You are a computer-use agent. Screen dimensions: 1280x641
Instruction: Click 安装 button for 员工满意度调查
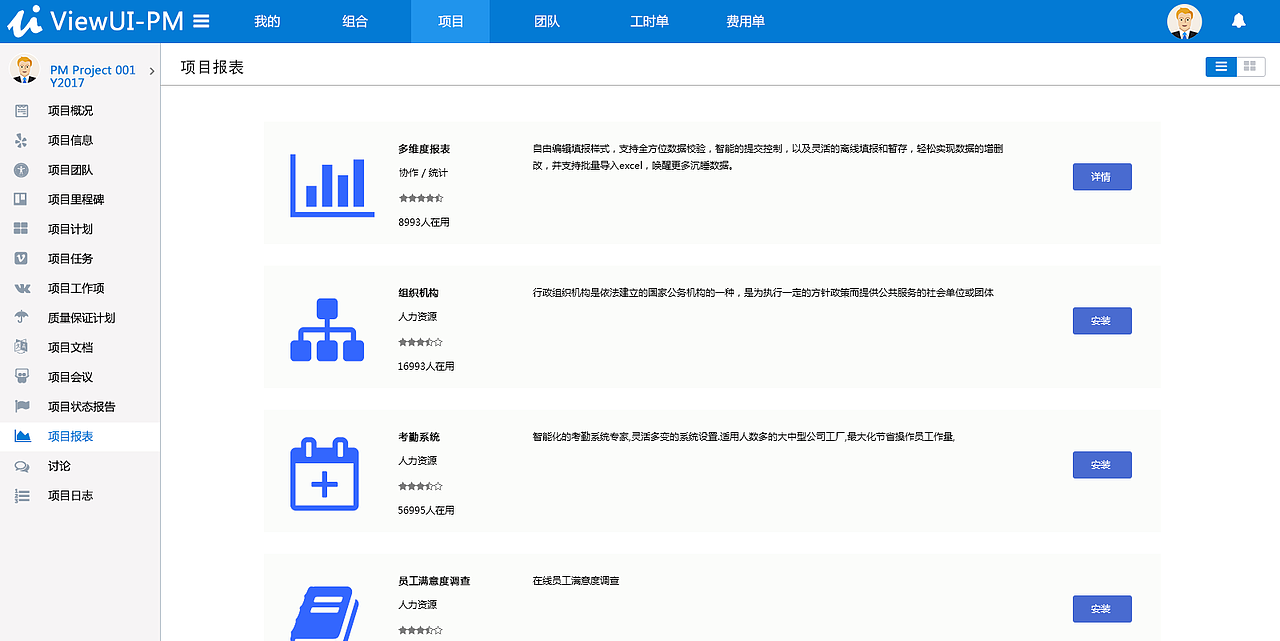pos(1102,609)
